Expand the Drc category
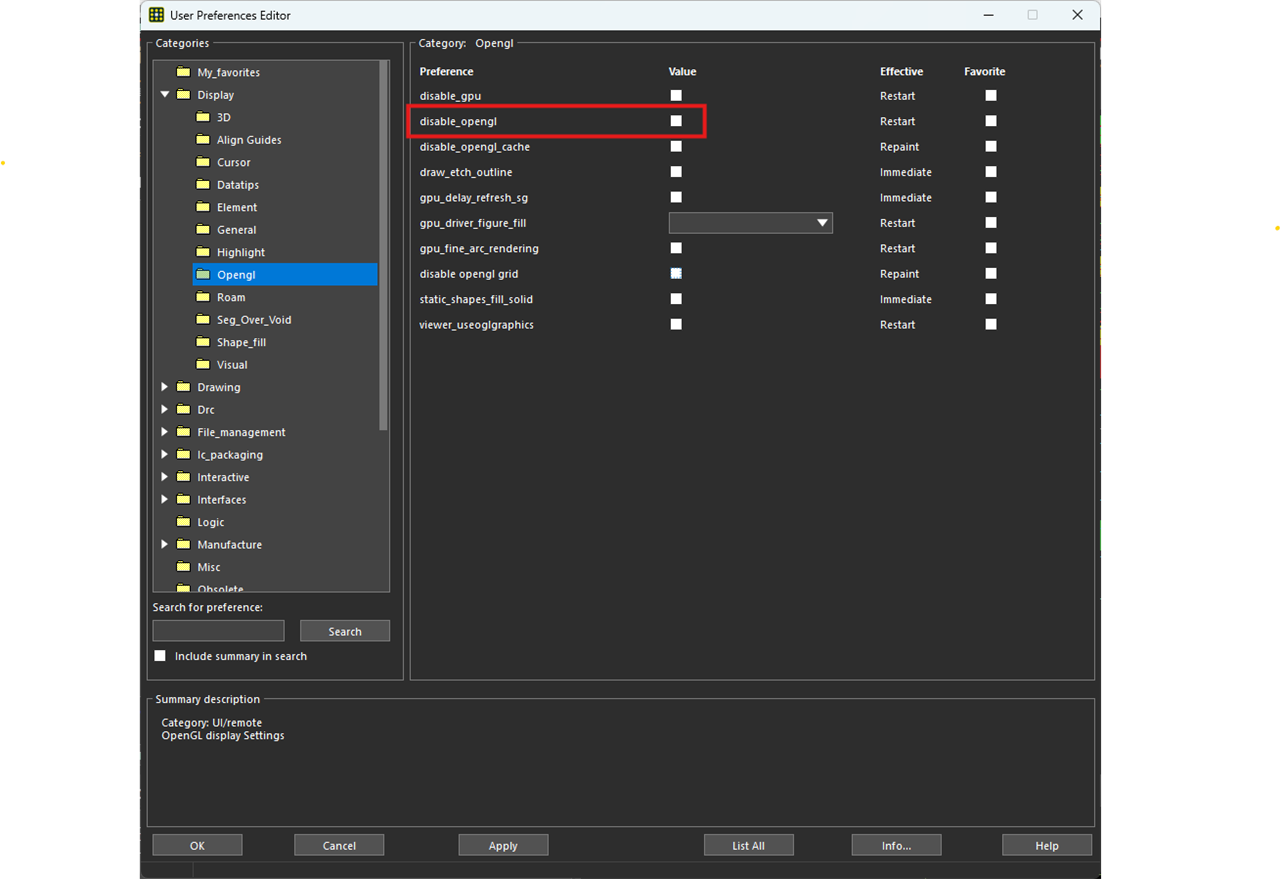Image resolution: width=1280 pixels, height=879 pixels. point(165,410)
